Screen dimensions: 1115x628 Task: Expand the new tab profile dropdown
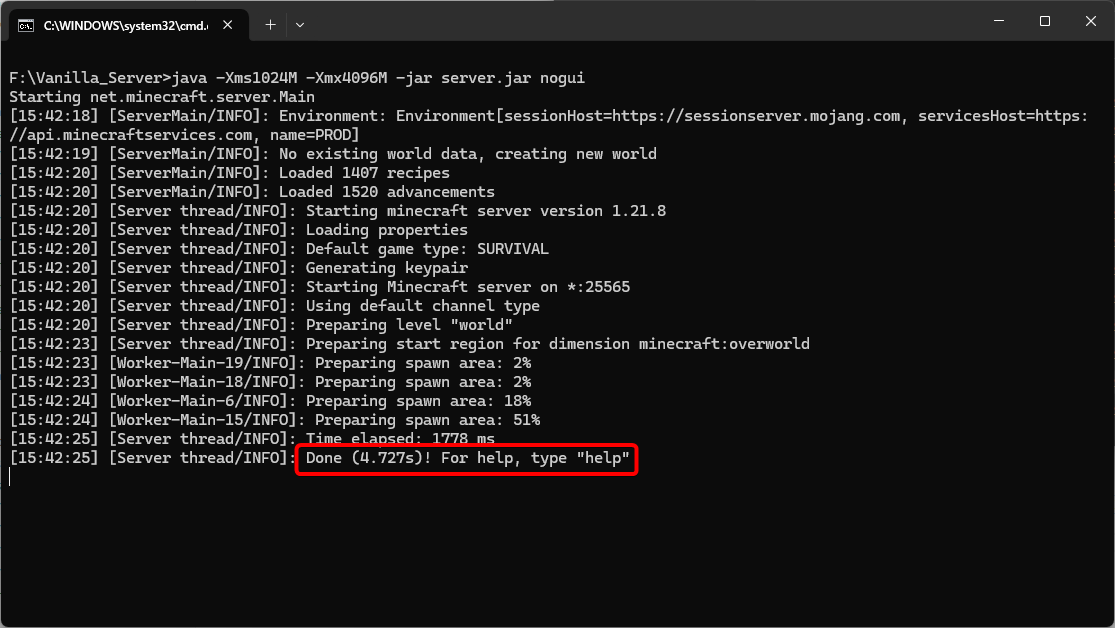click(x=300, y=24)
